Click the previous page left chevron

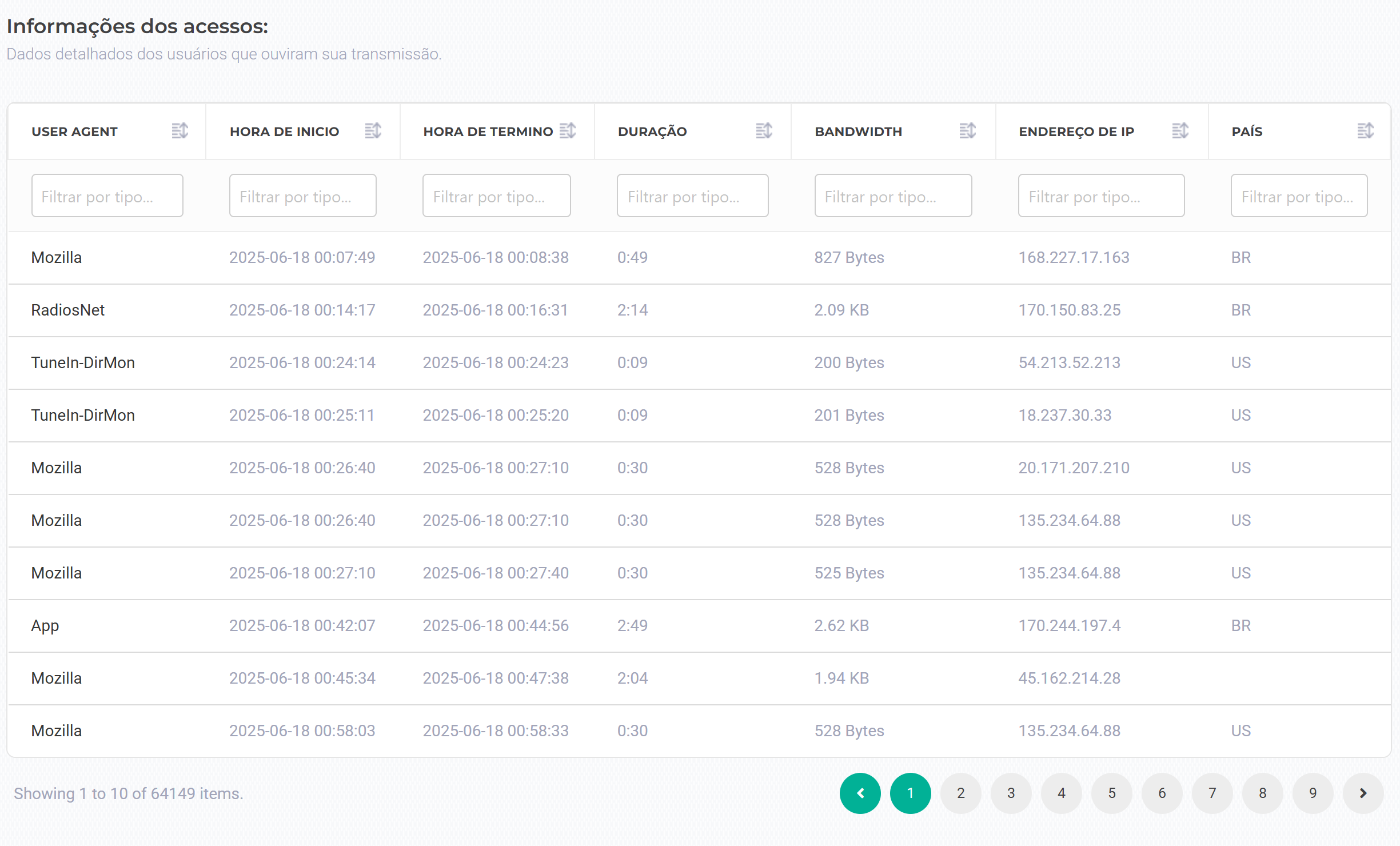(x=860, y=793)
